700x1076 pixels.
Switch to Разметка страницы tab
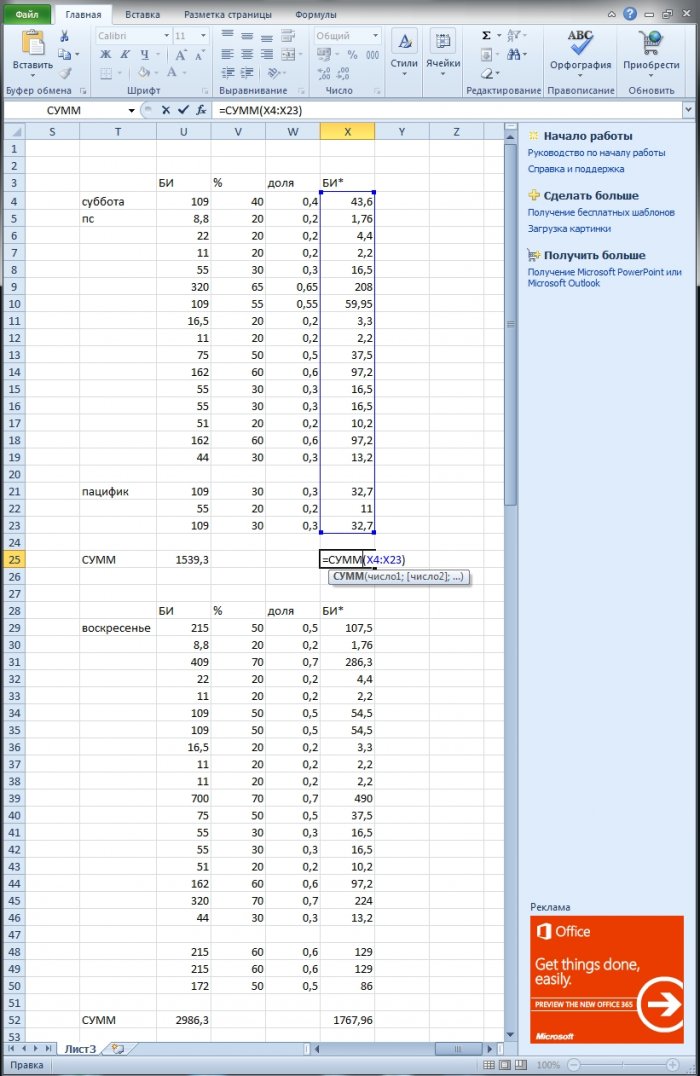(228, 14)
